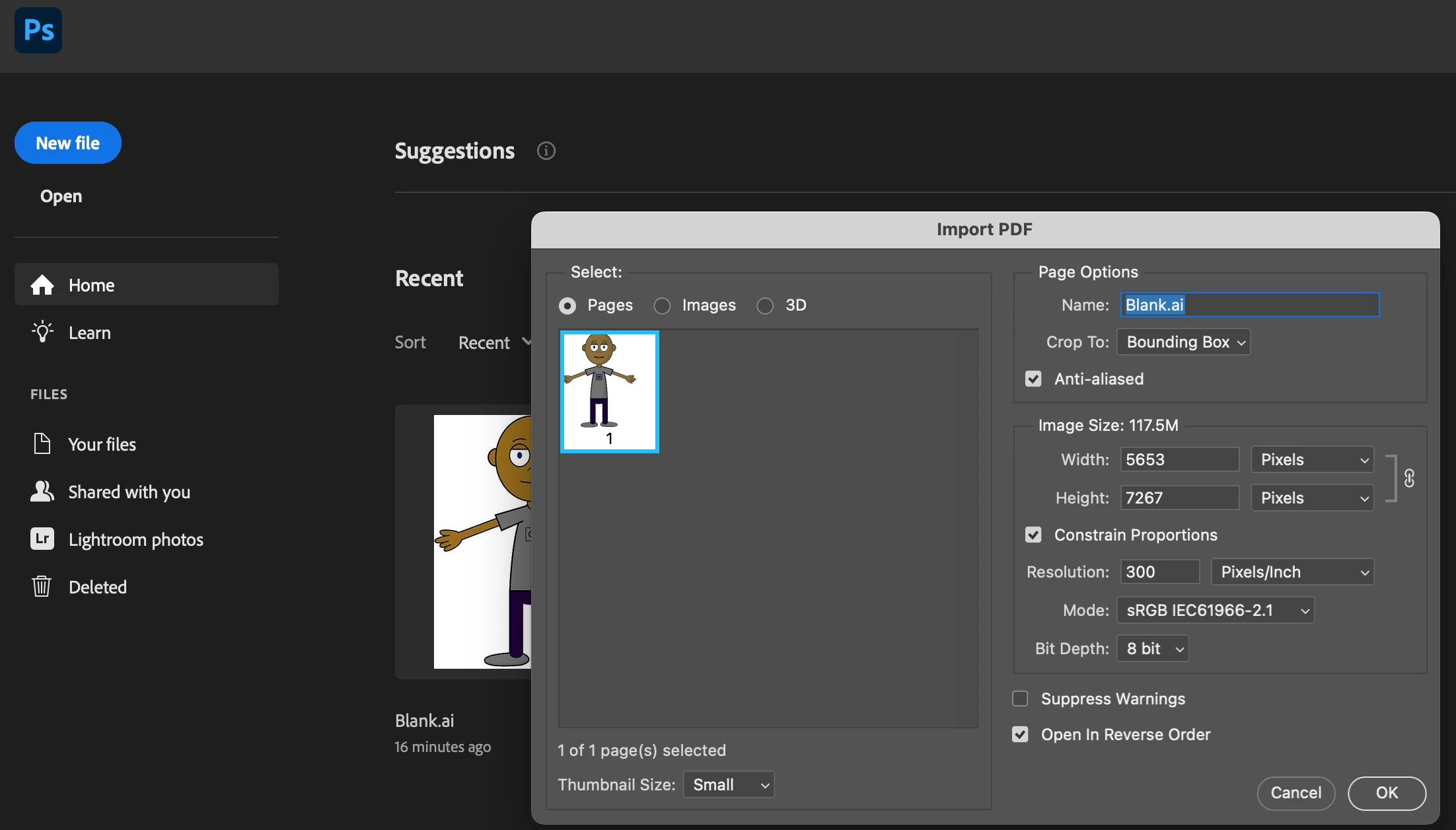Screen dimensions: 1456x830
Task: Open the Thumbnail Size dropdown
Action: [729, 784]
